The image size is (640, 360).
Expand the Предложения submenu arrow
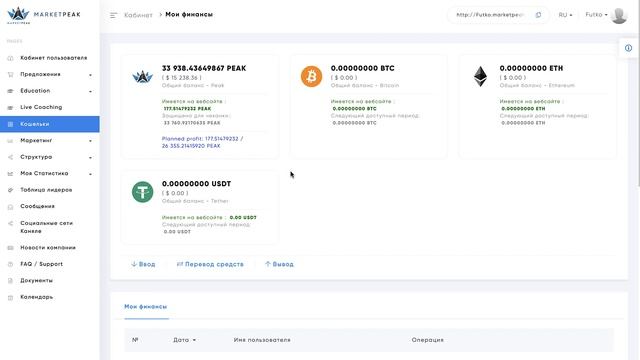[x=91, y=75]
